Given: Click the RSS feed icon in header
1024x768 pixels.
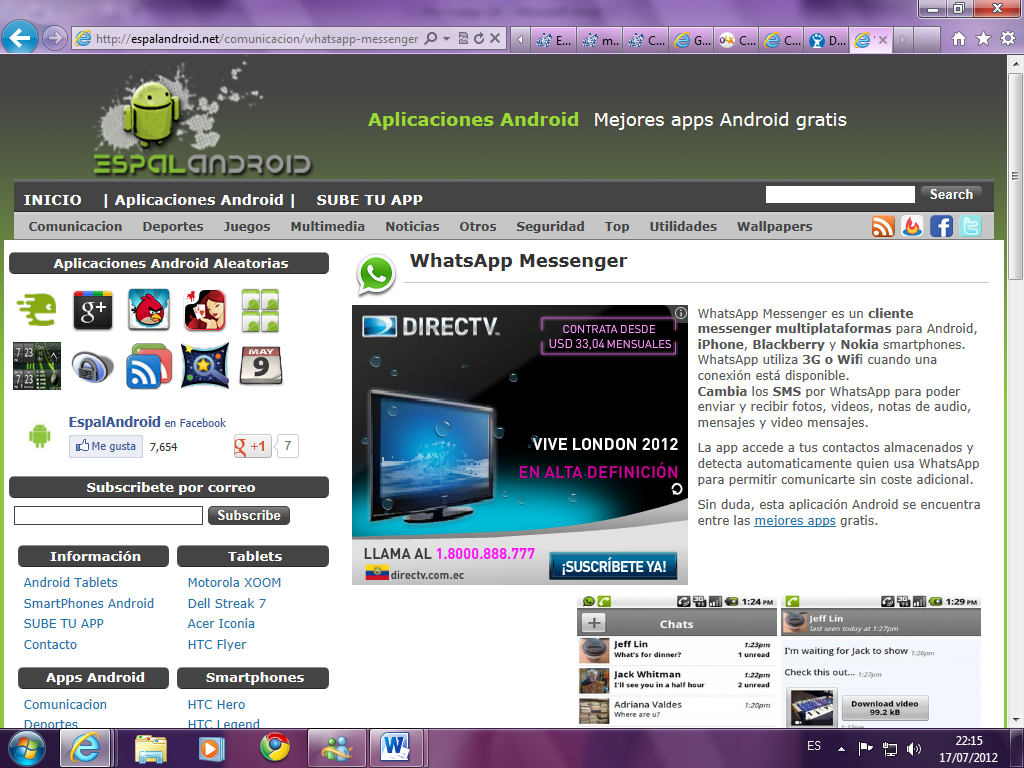Looking at the screenshot, I should tap(883, 226).
